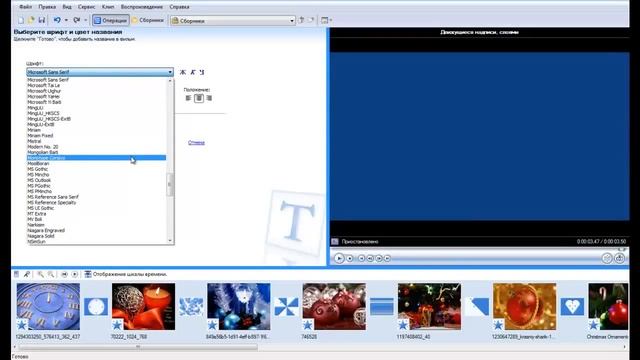The height and width of the screenshot is (360, 640).
Task: Collapse the Шрифт font combo box
Action: click(x=170, y=72)
